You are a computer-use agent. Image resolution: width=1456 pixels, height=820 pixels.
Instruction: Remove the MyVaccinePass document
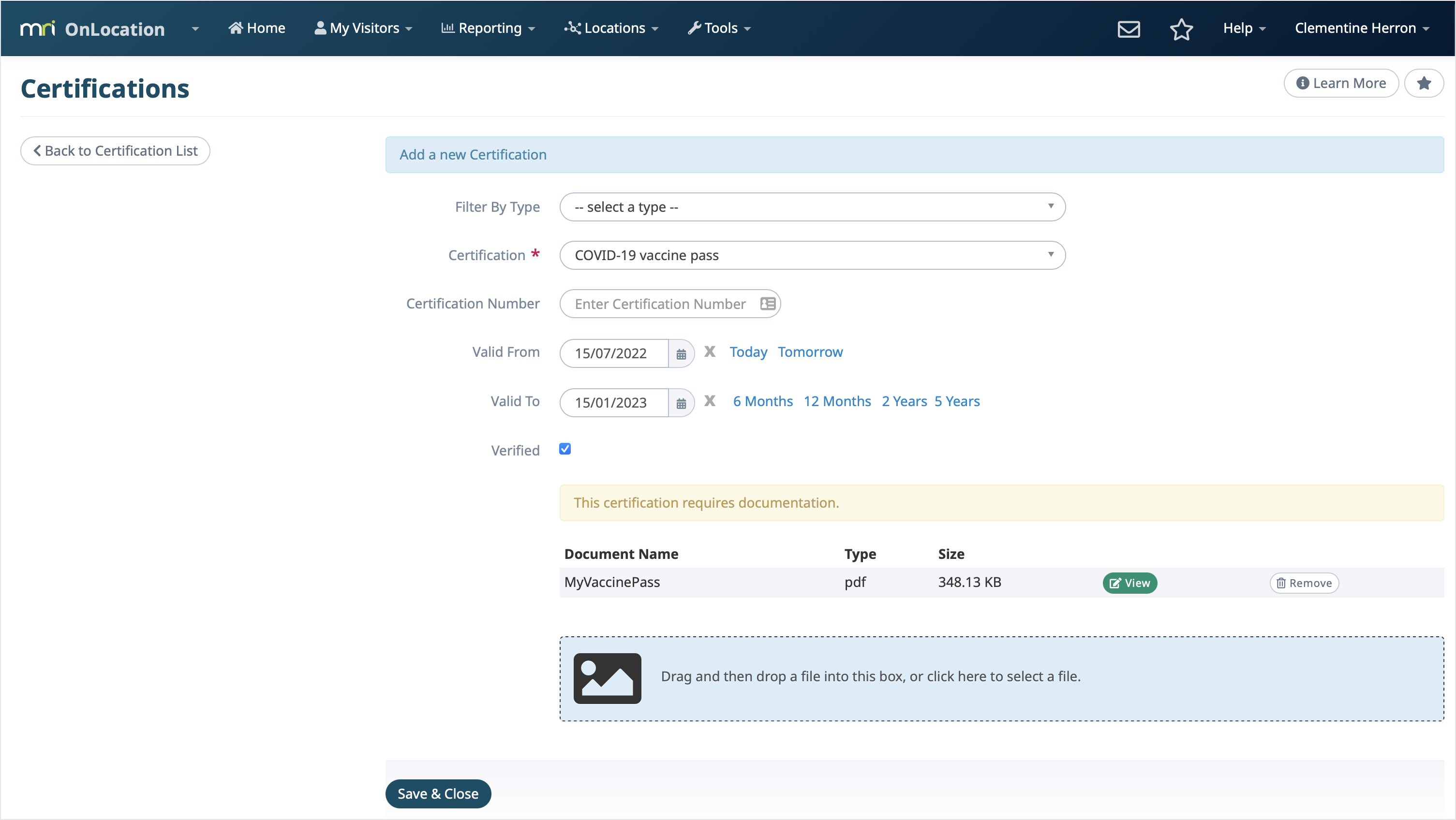1304,583
